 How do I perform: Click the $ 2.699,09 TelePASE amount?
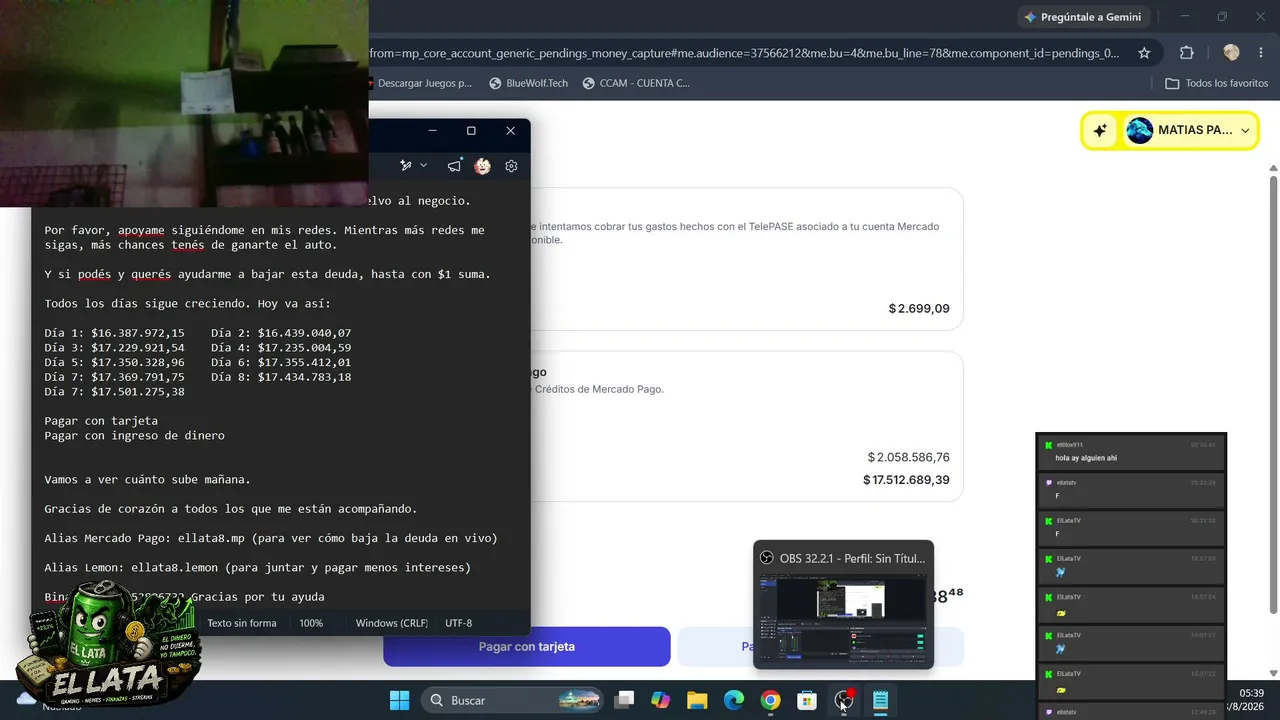(x=919, y=309)
